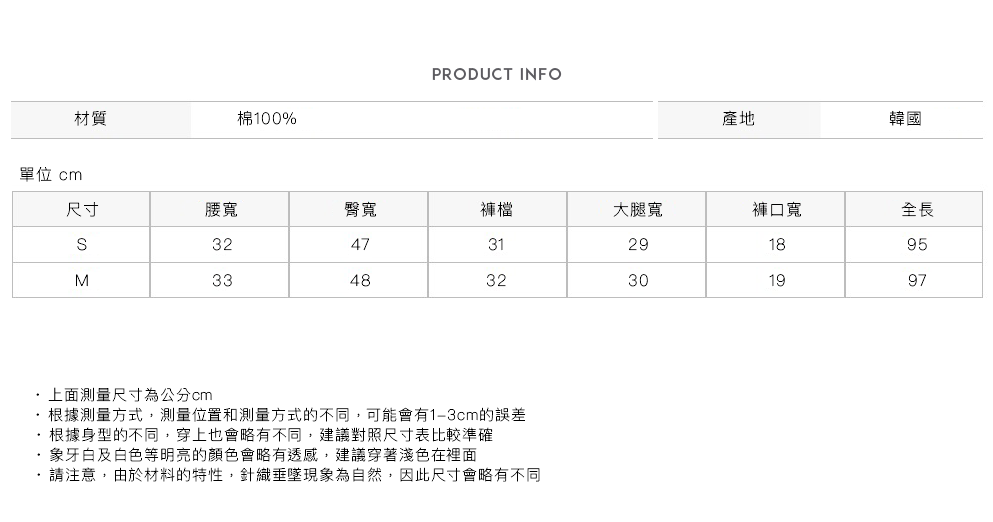
Task: Click the 韓國 origin value
Action: 905,119
